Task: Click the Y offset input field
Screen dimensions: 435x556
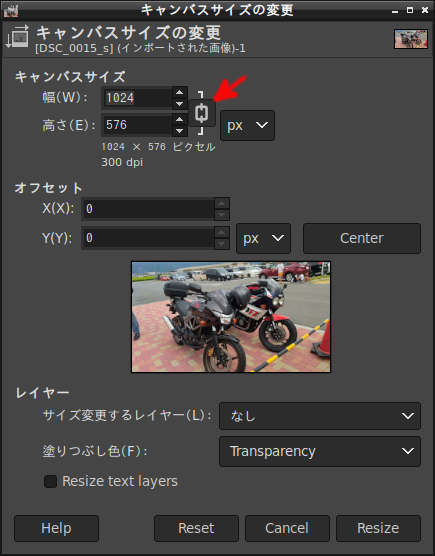Action: point(148,238)
